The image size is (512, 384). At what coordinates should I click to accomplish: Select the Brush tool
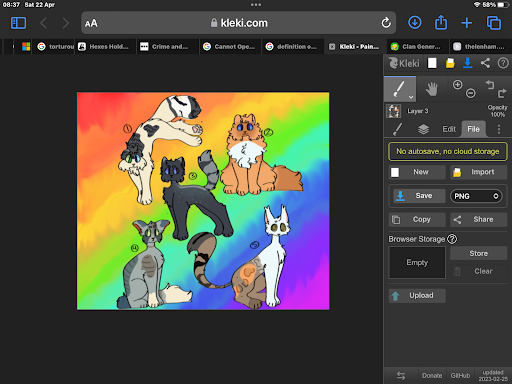click(x=400, y=89)
